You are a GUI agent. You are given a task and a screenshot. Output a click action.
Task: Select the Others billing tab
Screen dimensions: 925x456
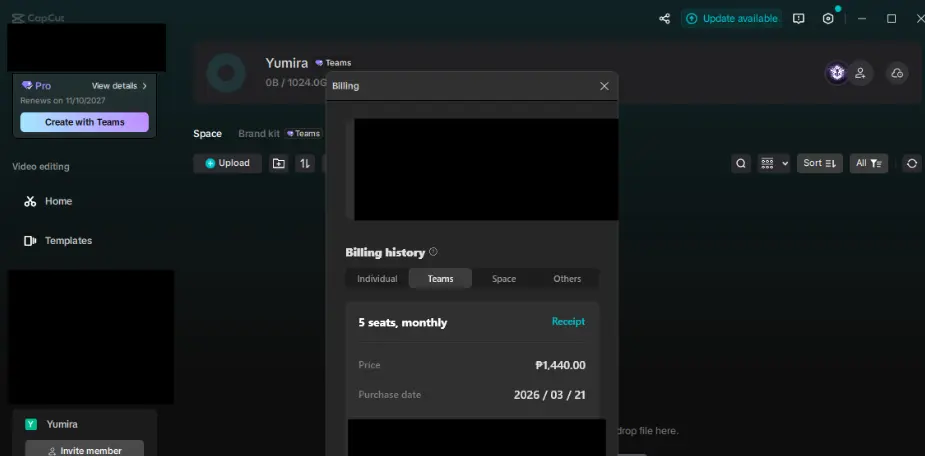pyautogui.click(x=567, y=278)
